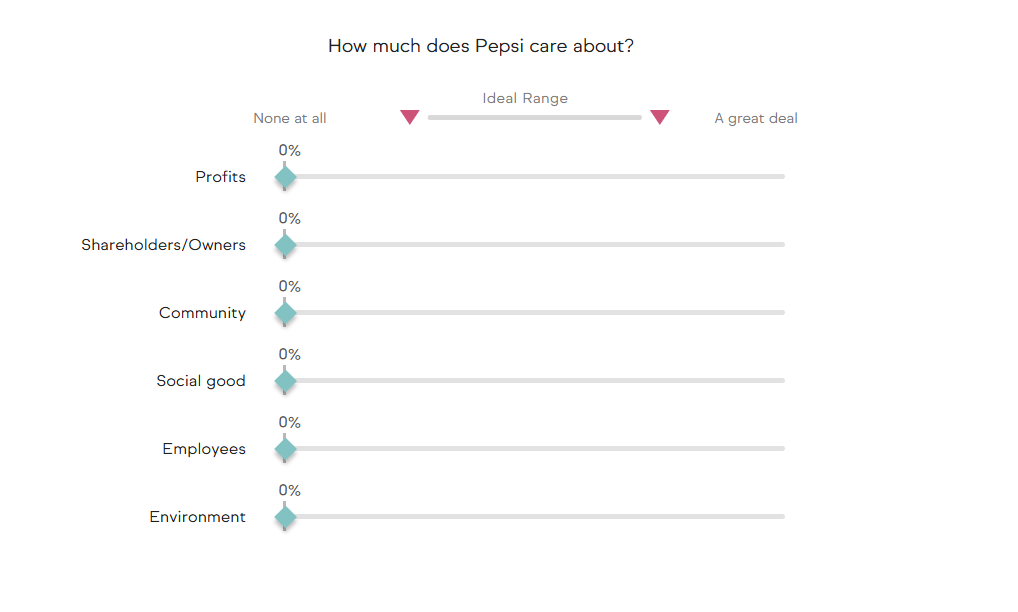
Task: Click the 'A great deal' scale label
Action: [x=756, y=118]
